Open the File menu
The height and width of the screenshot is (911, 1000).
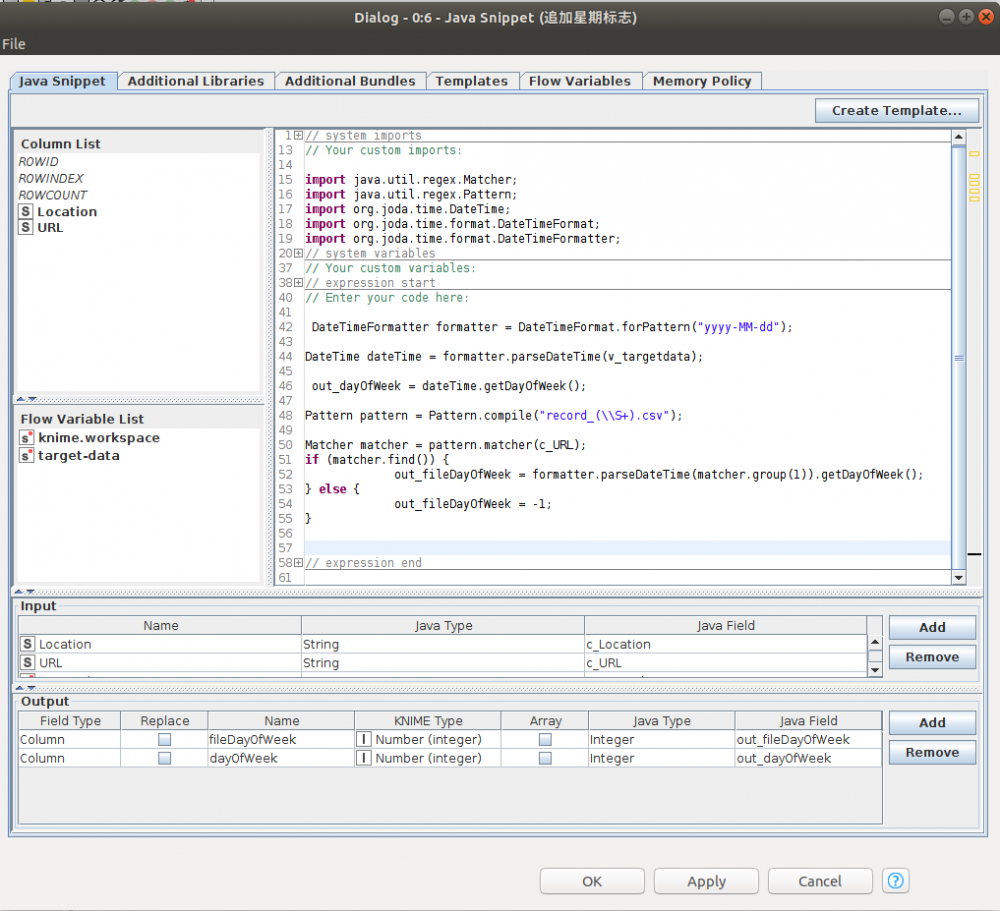click(x=14, y=44)
